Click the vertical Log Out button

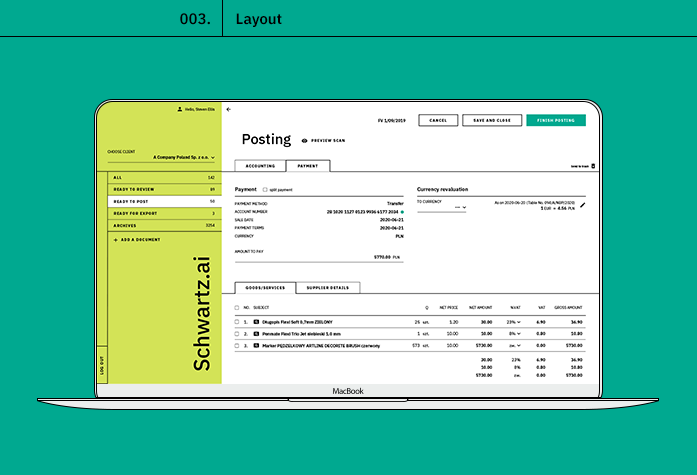point(102,365)
